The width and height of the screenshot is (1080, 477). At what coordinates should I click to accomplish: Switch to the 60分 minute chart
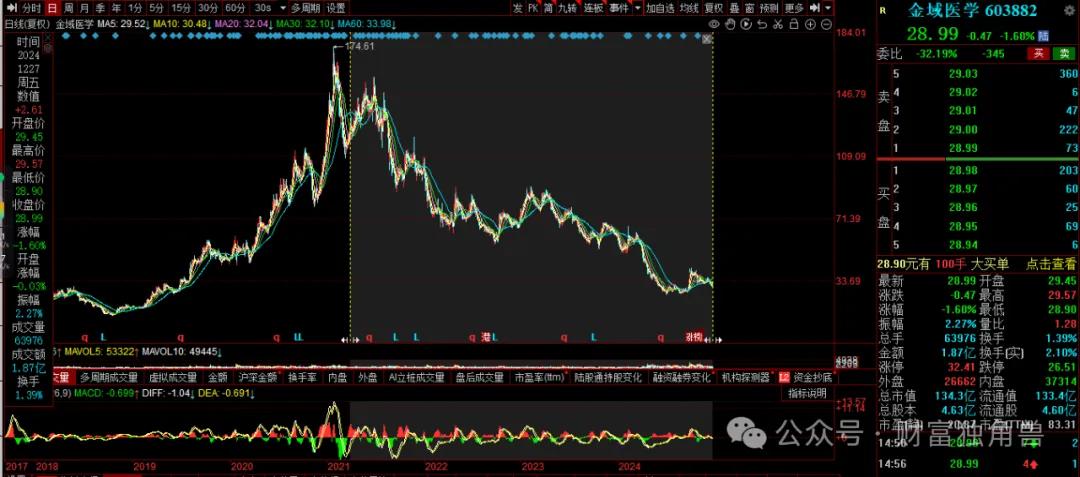pos(236,8)
